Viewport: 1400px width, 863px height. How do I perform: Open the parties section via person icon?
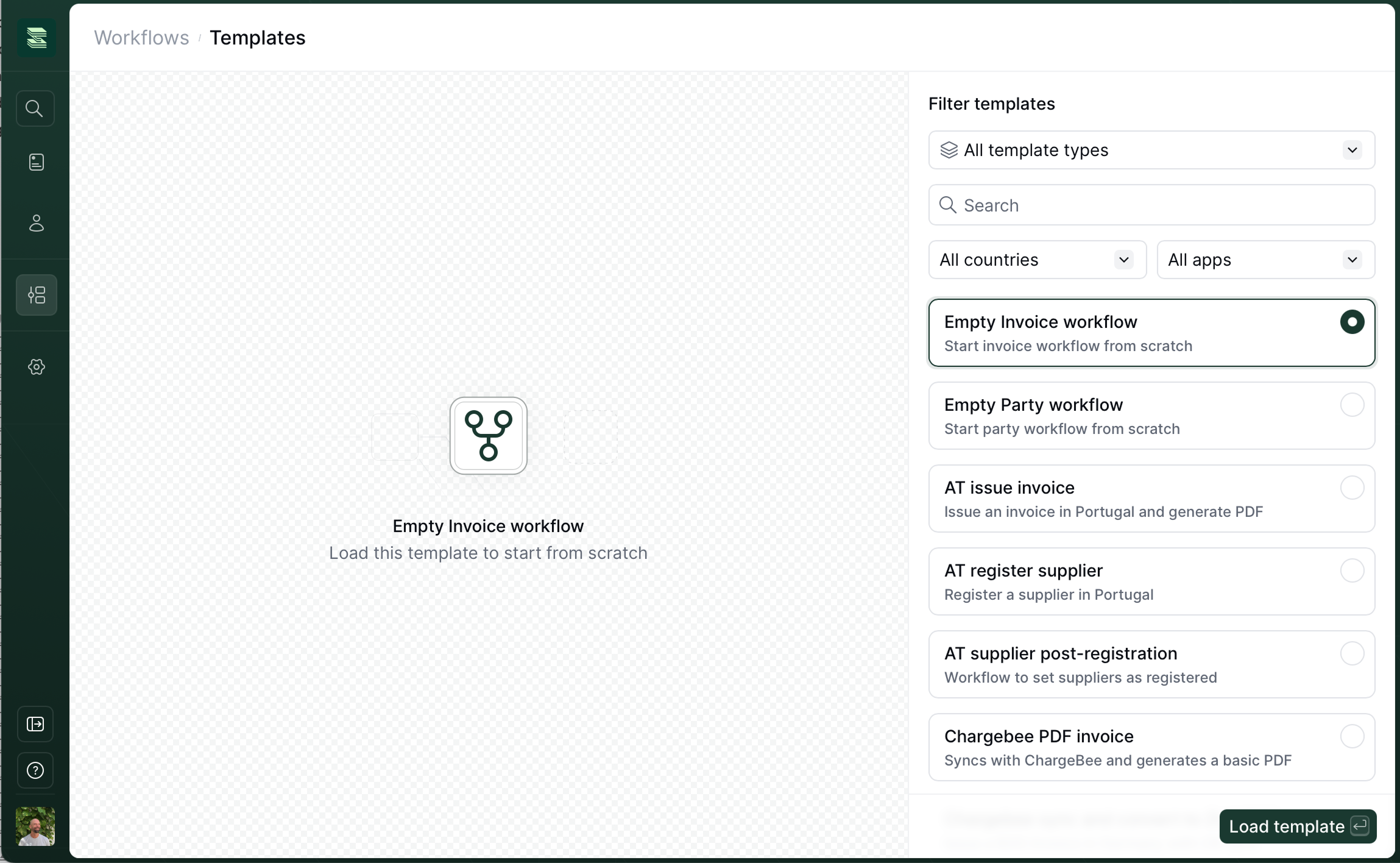(x=35, y=223)
